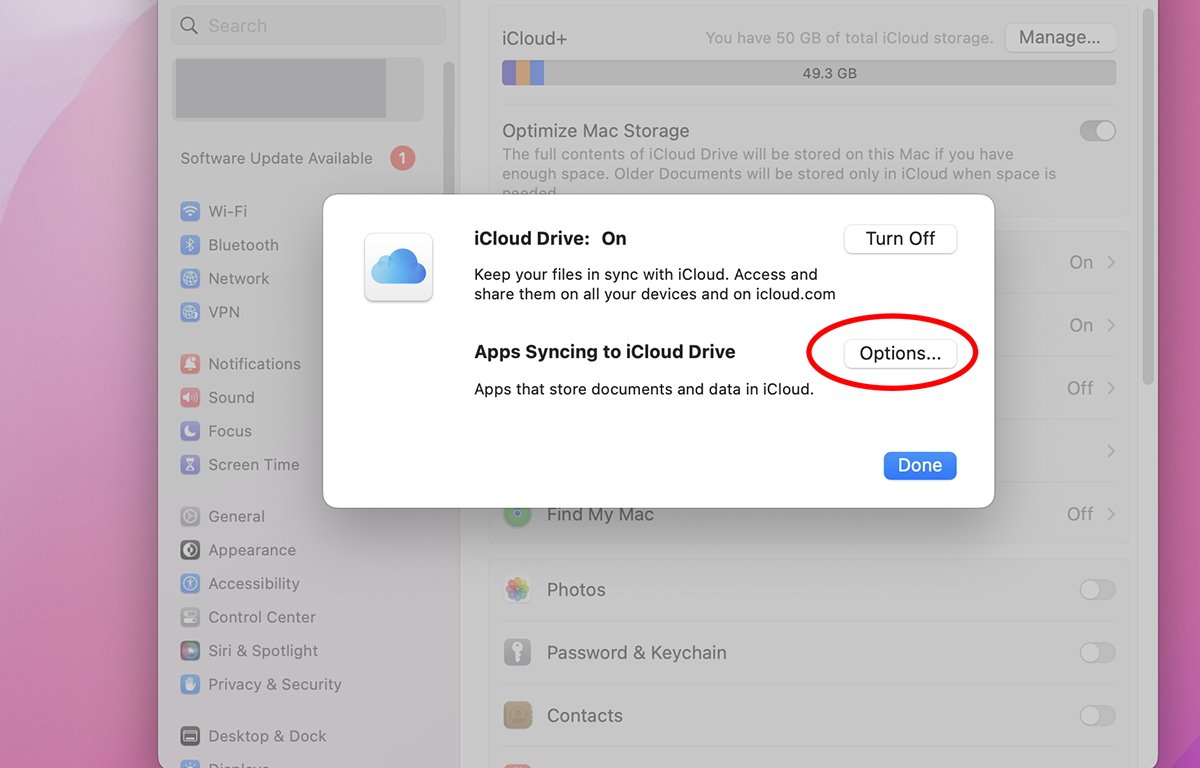Click "You have 50 GB" storage text
This screenshot has height=768, width=1200.
pos(849,38)
